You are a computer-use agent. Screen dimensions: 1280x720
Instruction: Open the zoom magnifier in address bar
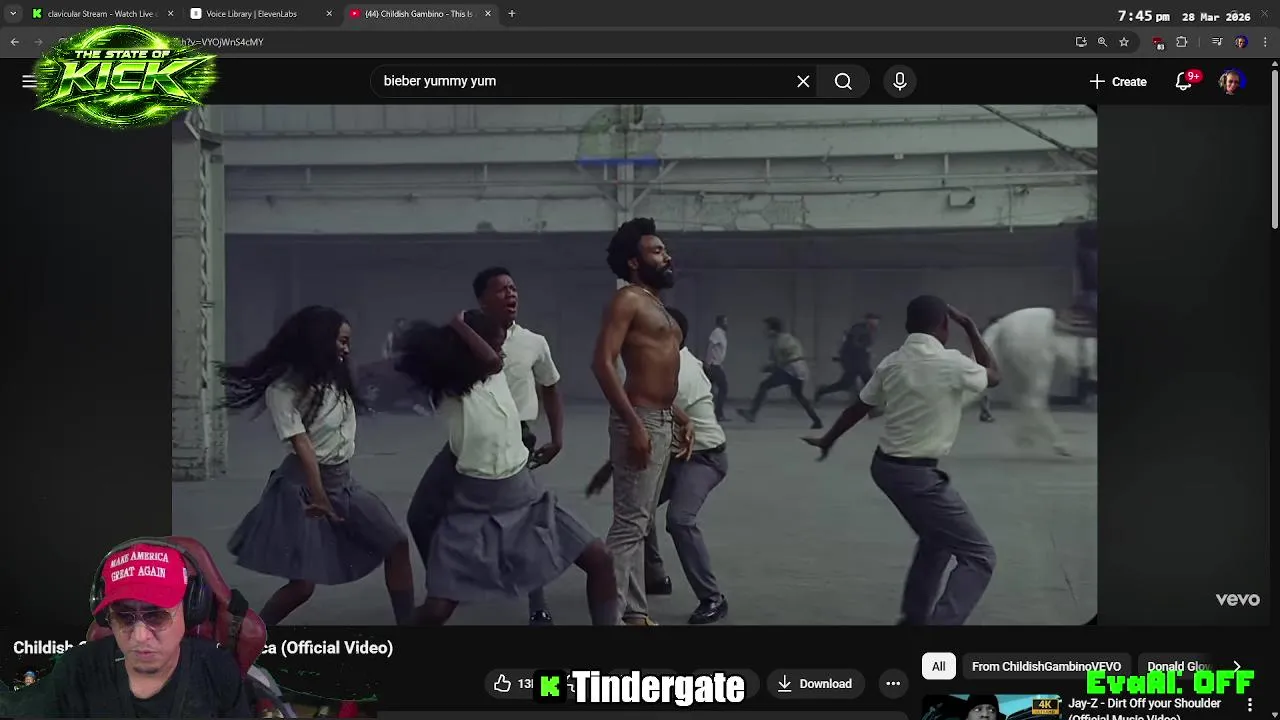(1102, 42)
